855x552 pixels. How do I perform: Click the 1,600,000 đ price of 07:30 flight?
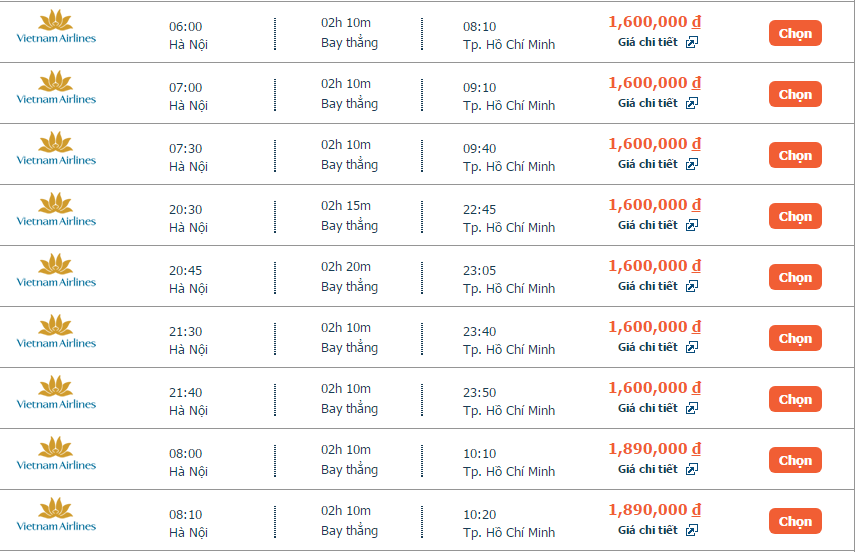pyautogui.click(x=654, y=144)
